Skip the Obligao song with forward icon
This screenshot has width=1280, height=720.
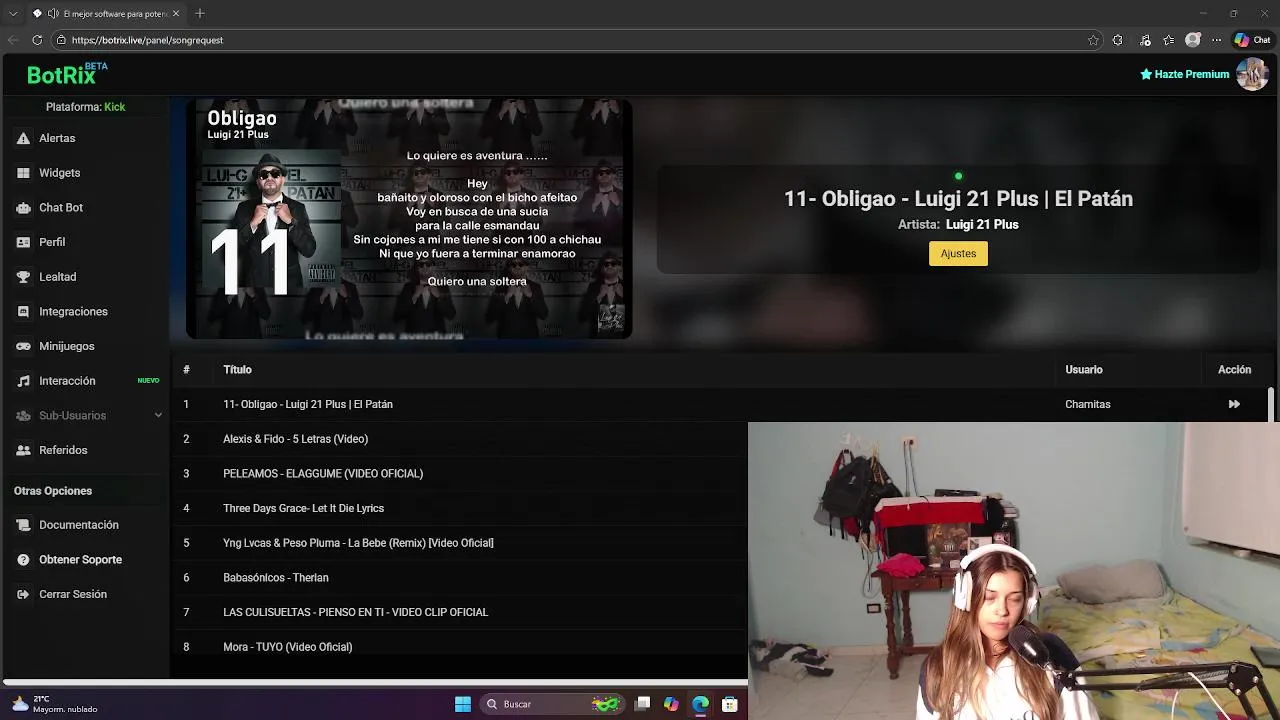[1234, 404]
